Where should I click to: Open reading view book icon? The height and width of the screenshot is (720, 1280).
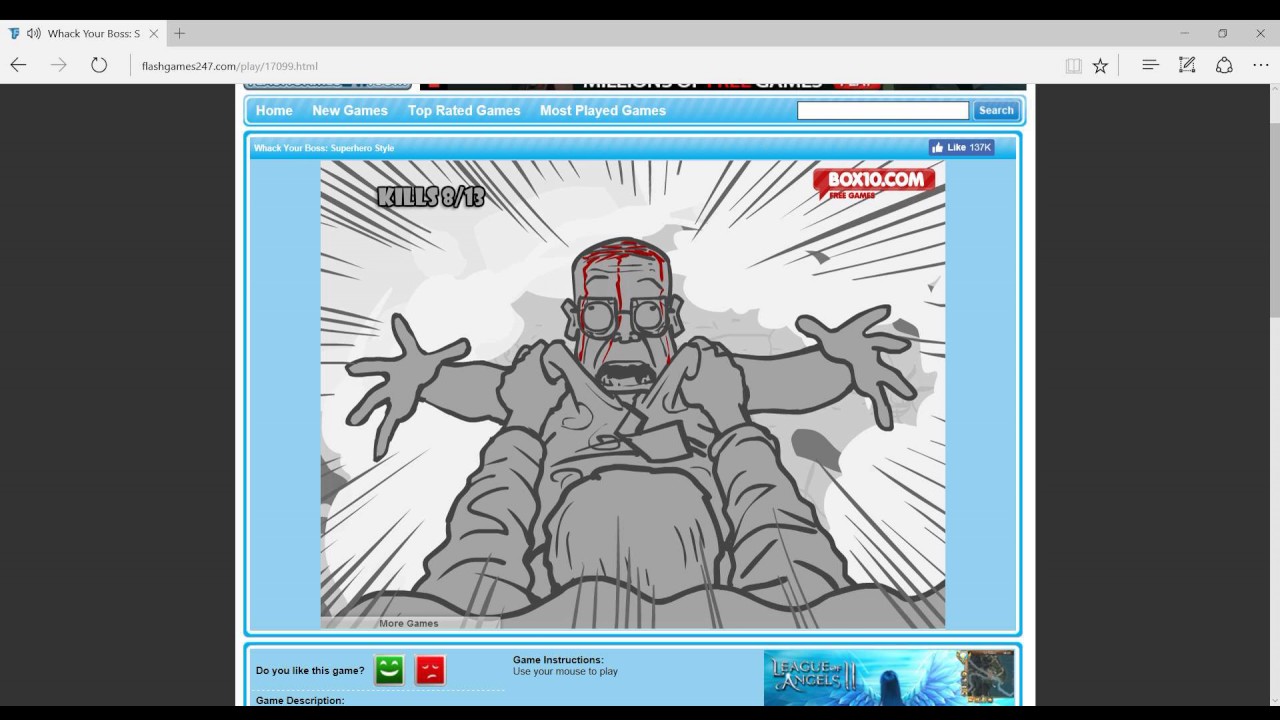pyautogui.click(x=1073, y=65)
